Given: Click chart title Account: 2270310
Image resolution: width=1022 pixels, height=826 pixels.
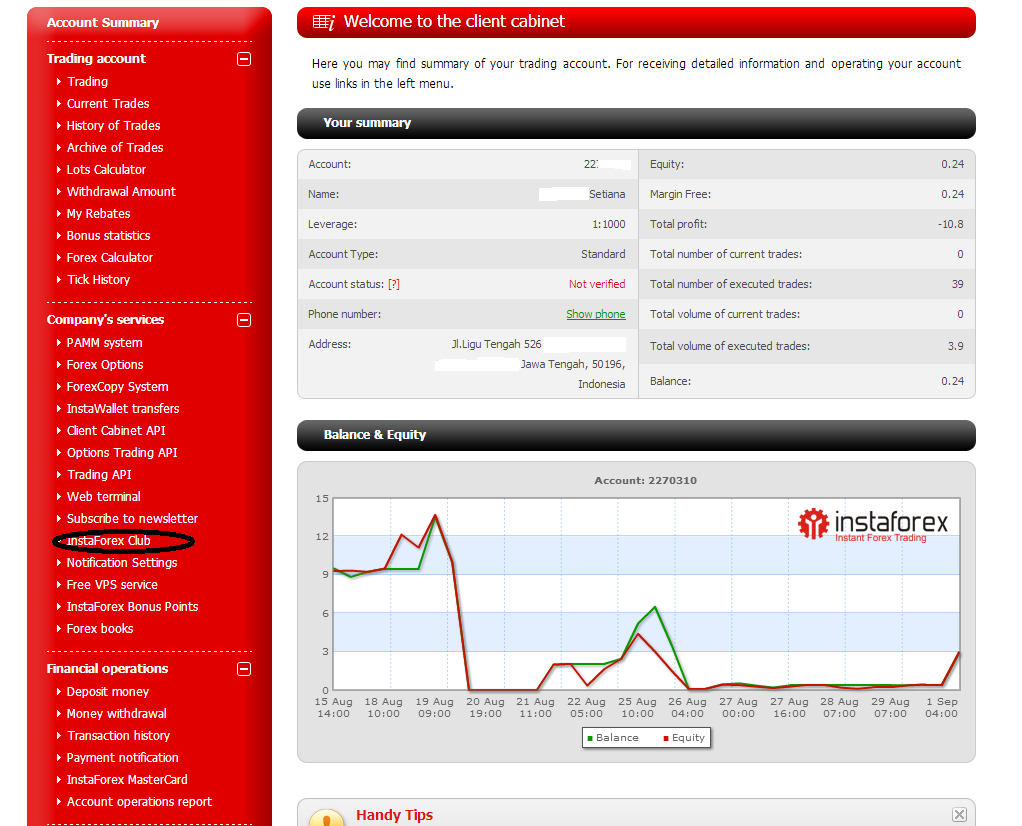Looking at the screenshot, I should coord(645,480).
